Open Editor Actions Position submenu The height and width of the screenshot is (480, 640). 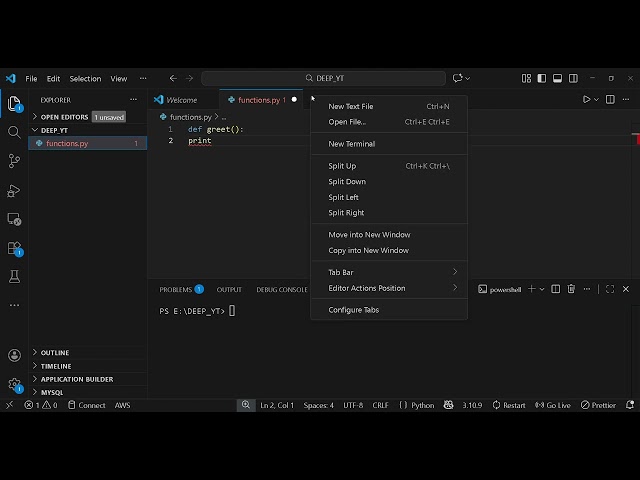click(x=389, y=288)
